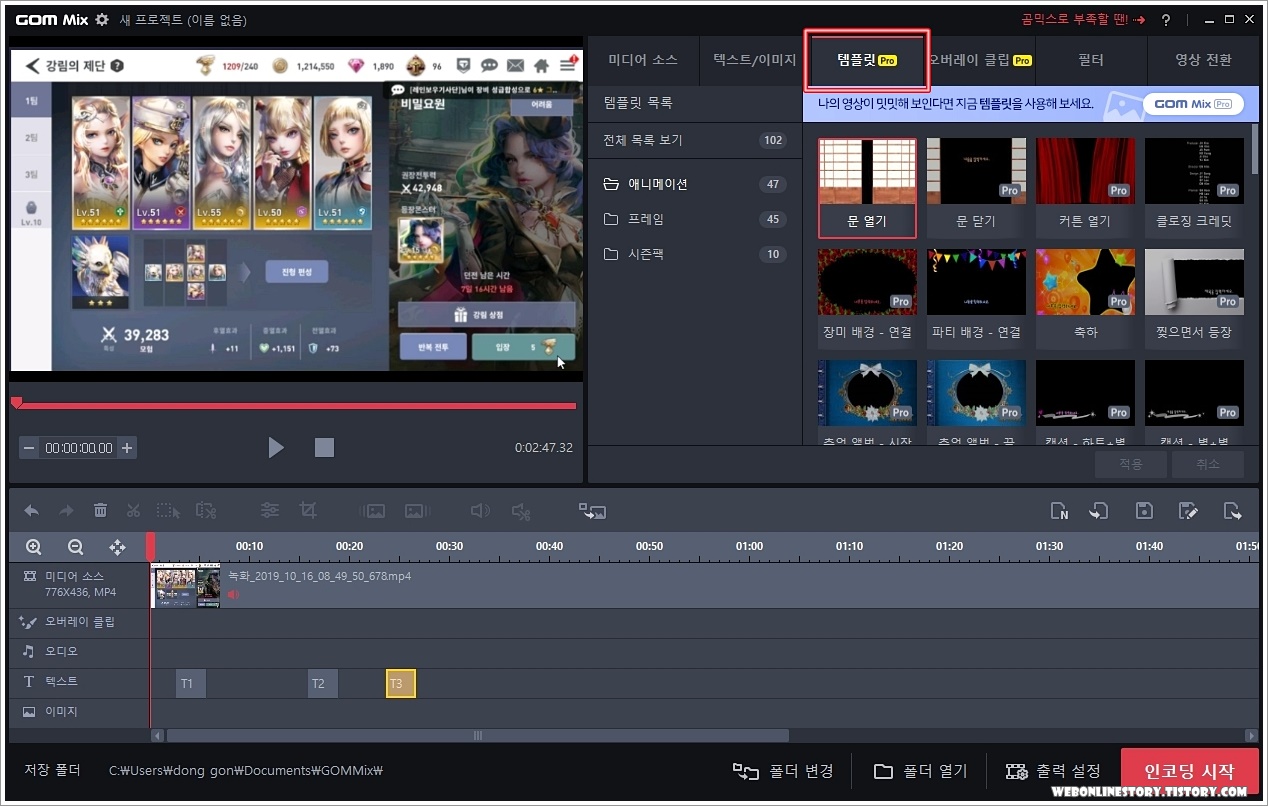Viewport: 1268px width, 806px height.
Task: Switch to the 미디어 소스 tab
Action: click(643, 60)
